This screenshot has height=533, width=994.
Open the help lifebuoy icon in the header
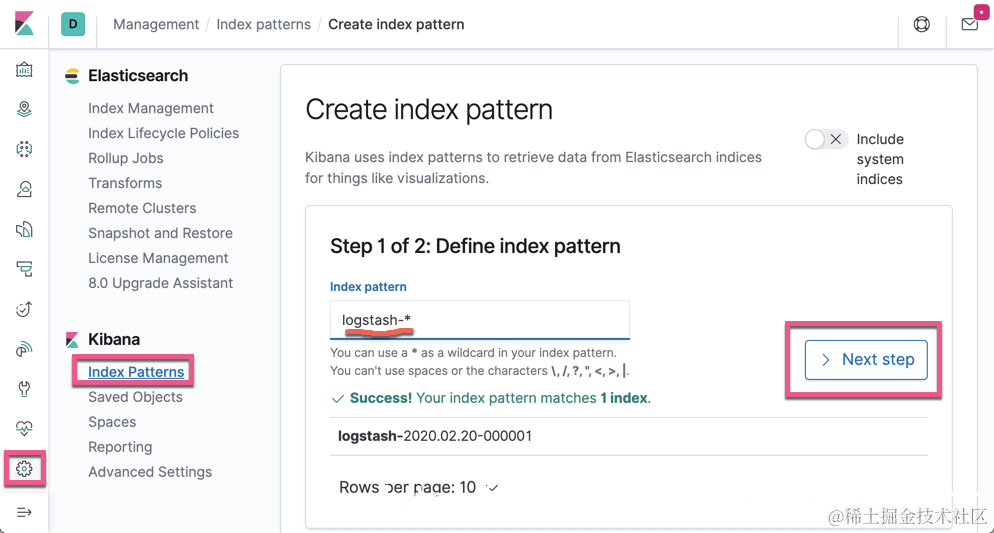pos(922,24)
